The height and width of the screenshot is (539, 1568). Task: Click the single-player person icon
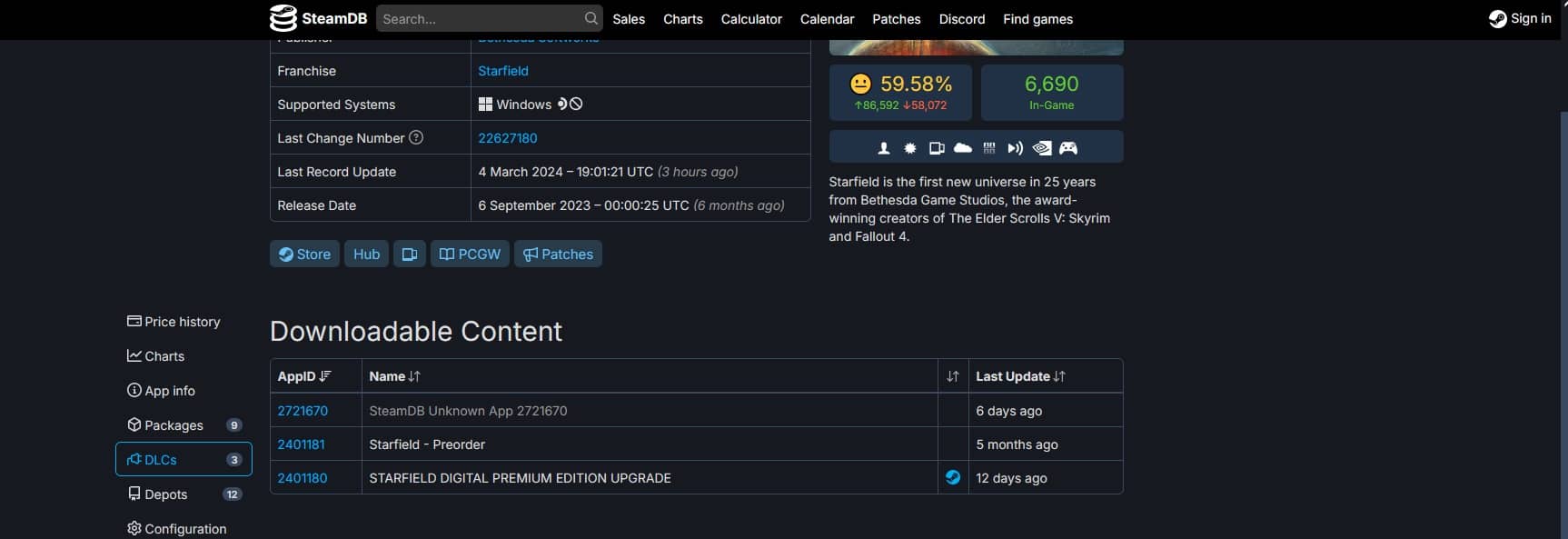(883, 148)
